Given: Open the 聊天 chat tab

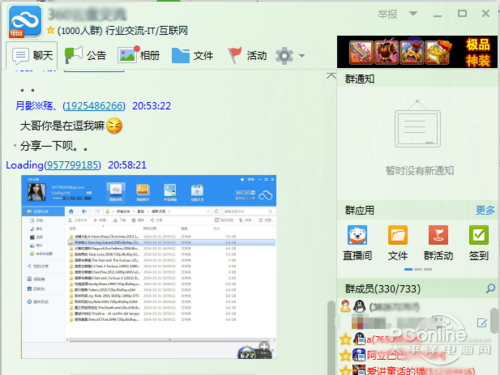Looking at the screenshot, I should [33, 55].
